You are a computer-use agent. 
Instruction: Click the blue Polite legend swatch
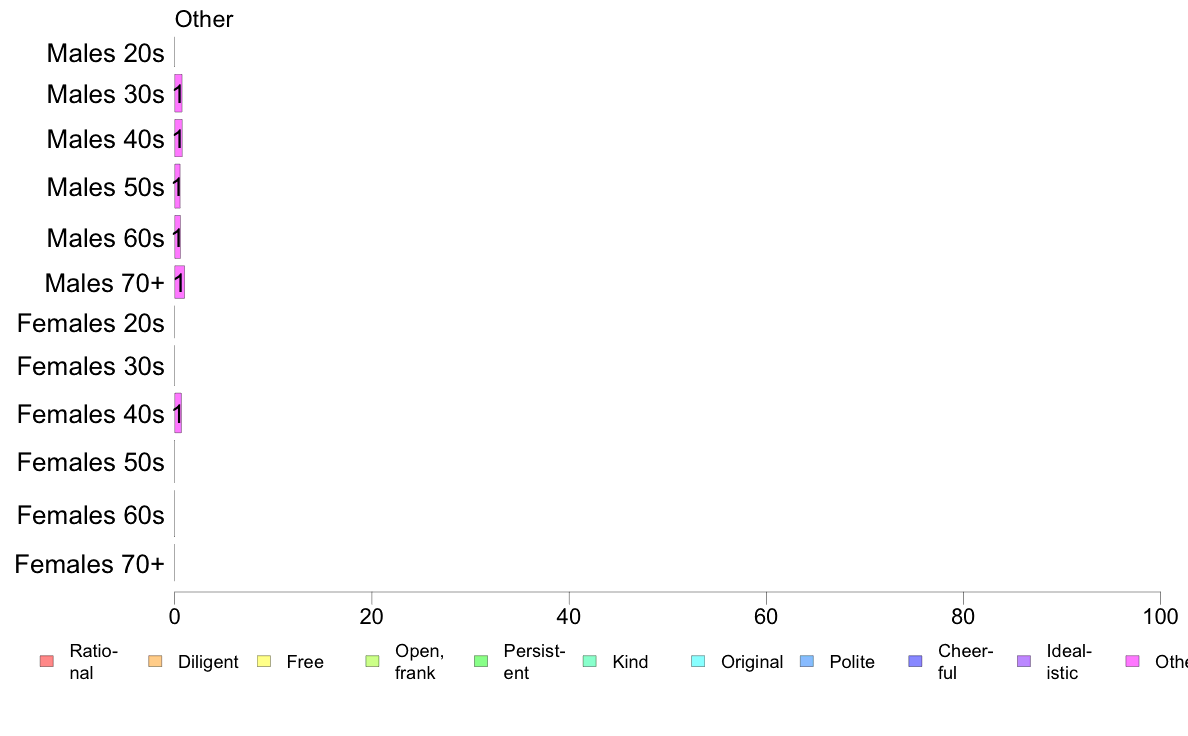[807, 661]
